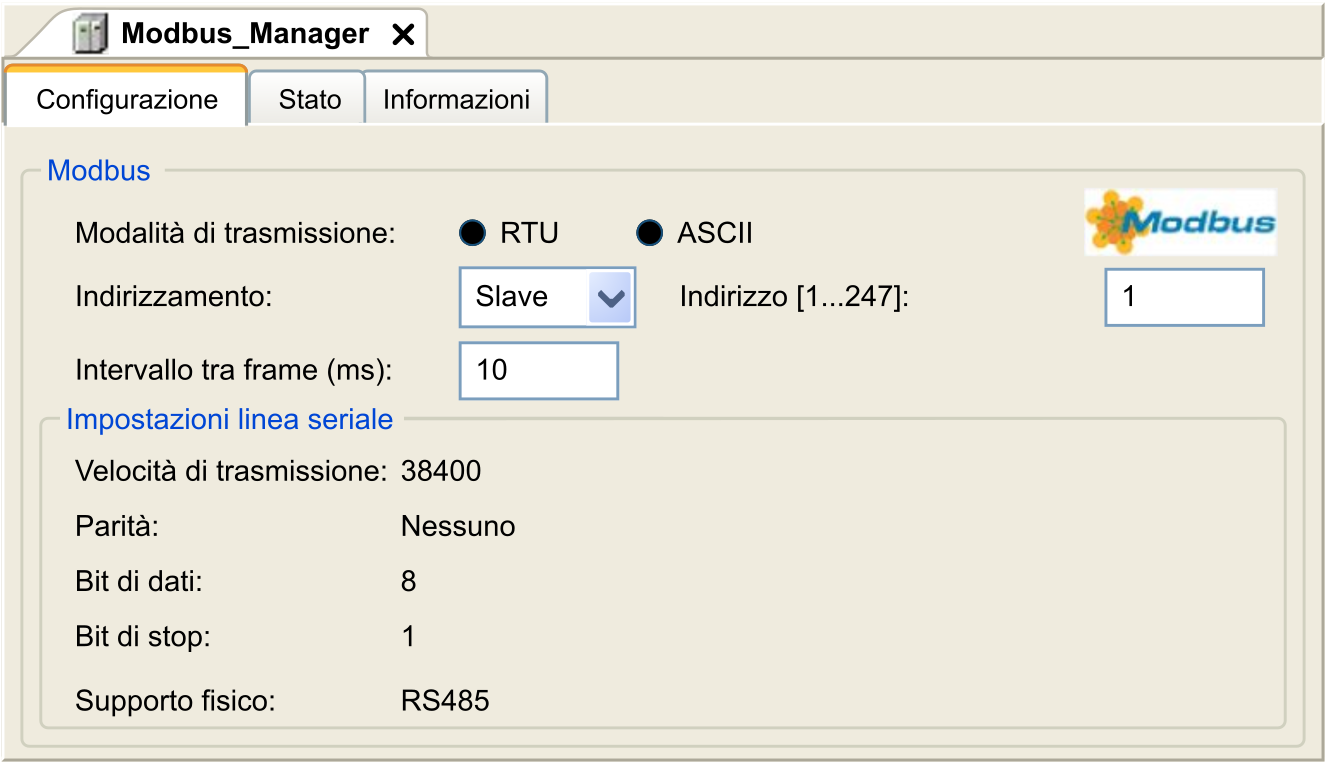Image resolution: width=1326 pixels, height=763 pixels.
Task: Close the Modbus_Manager tab
Action: pos(402,35)
